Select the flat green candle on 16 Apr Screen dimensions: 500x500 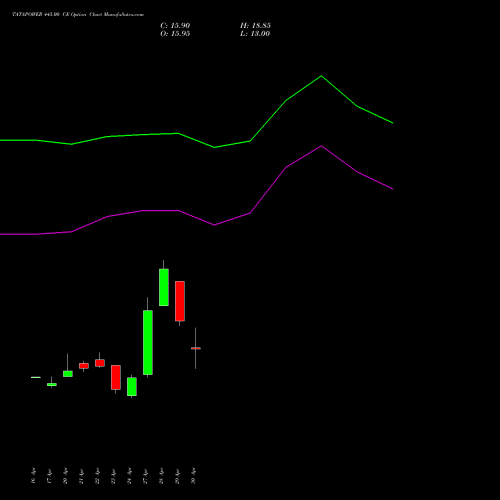click(x=36, y=377)
